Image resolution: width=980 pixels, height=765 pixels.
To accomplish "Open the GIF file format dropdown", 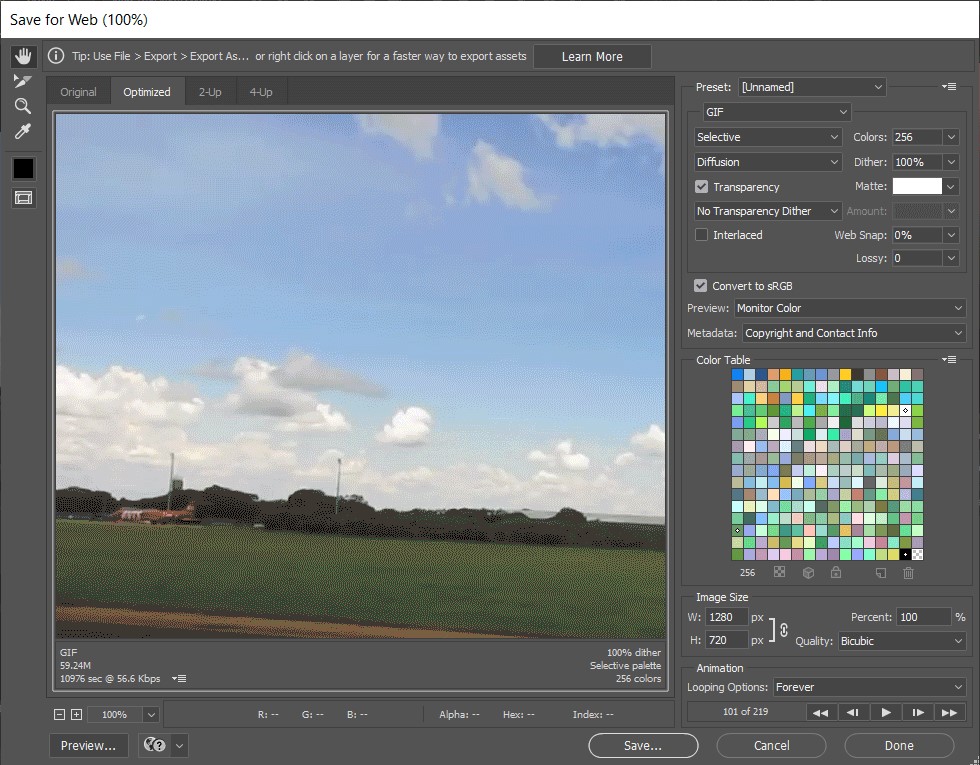I will click(775, 113).
